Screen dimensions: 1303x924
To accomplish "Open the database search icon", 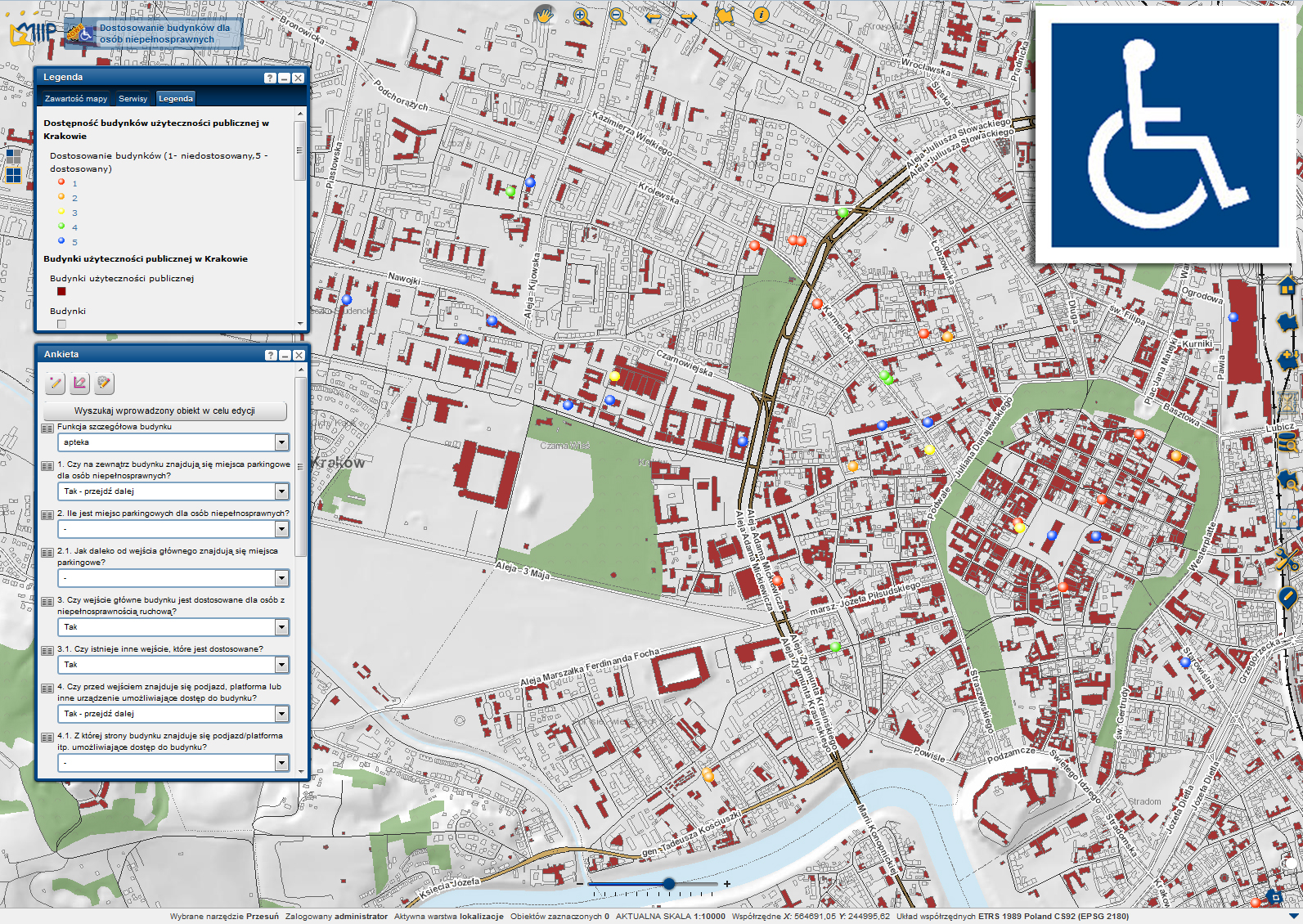I will [x=1287, y=443].
